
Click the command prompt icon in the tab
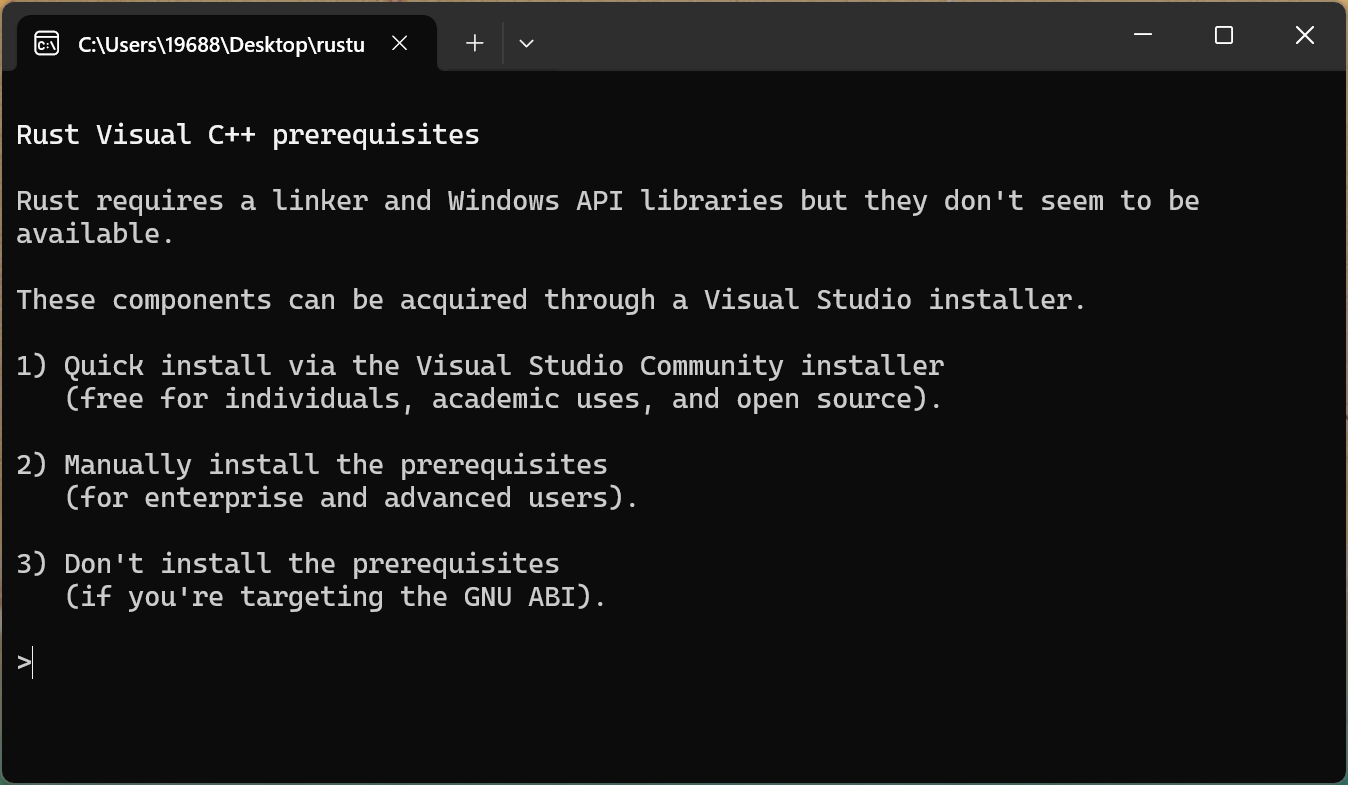pos(47,43)
